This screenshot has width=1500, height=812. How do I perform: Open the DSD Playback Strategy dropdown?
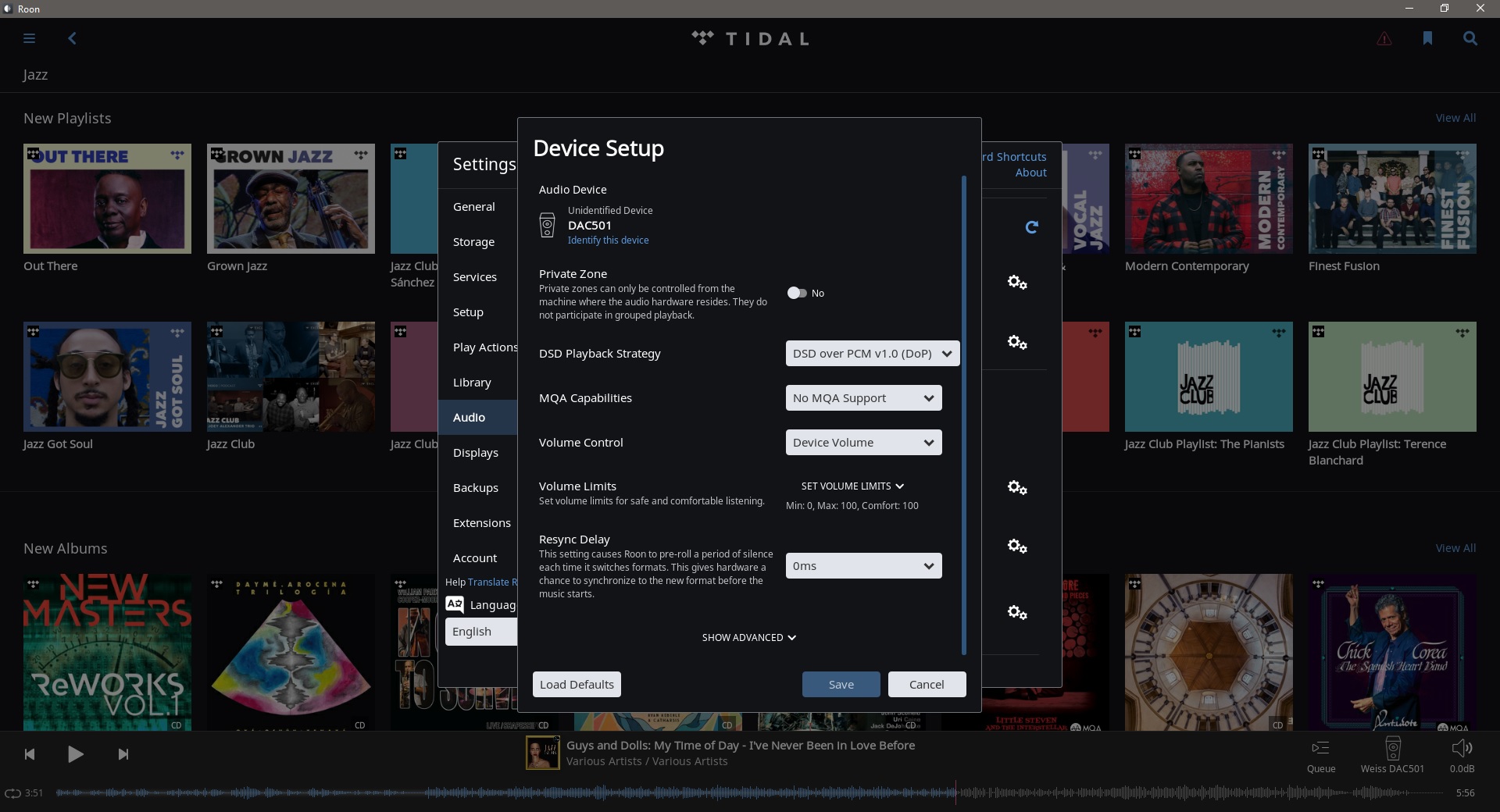pos(873,354)
